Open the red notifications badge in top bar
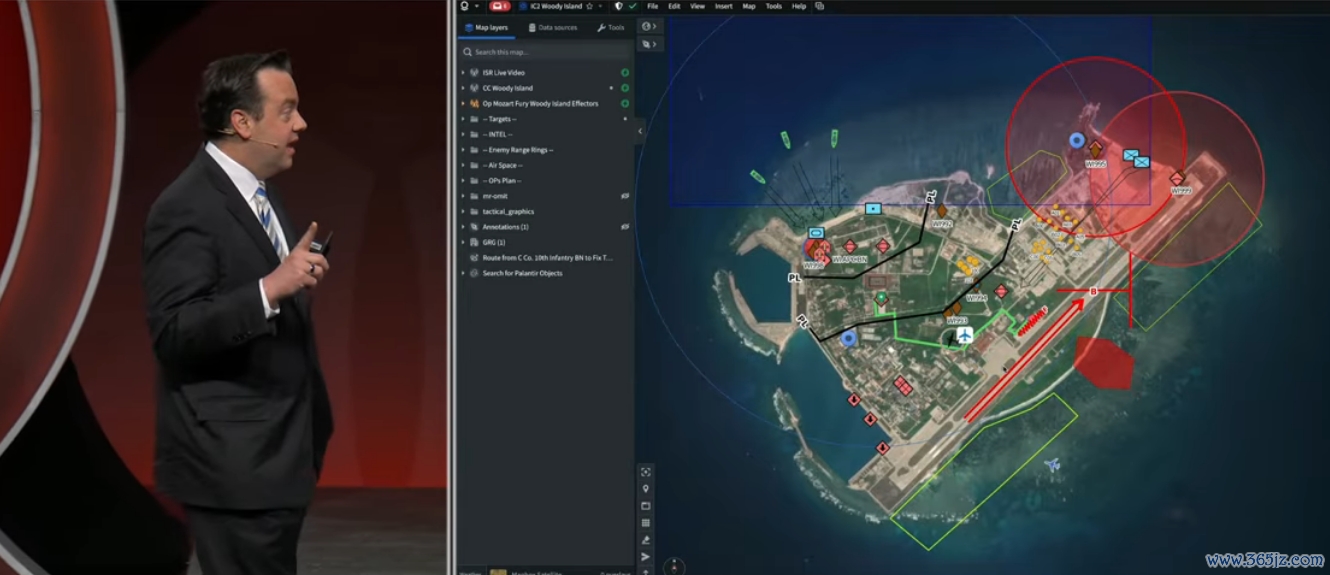 coord(499,6)
